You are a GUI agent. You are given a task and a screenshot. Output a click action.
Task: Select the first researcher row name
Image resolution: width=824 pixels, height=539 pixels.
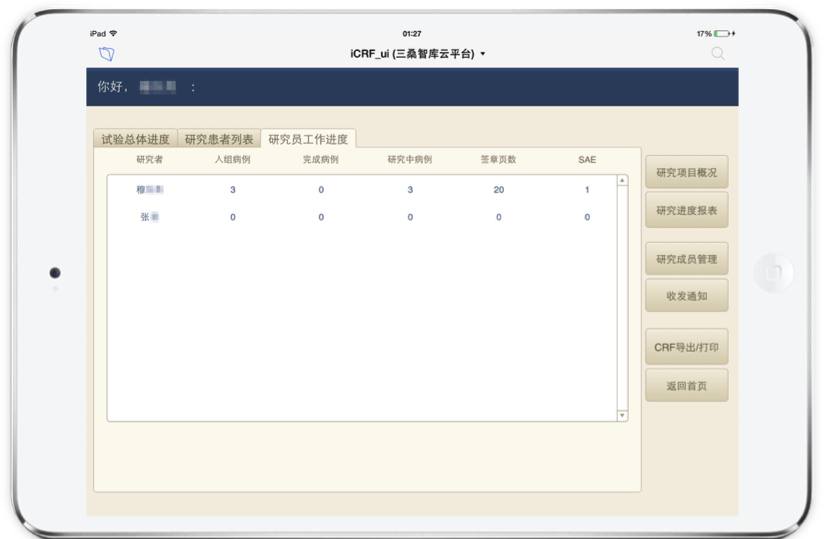point(149,189)
